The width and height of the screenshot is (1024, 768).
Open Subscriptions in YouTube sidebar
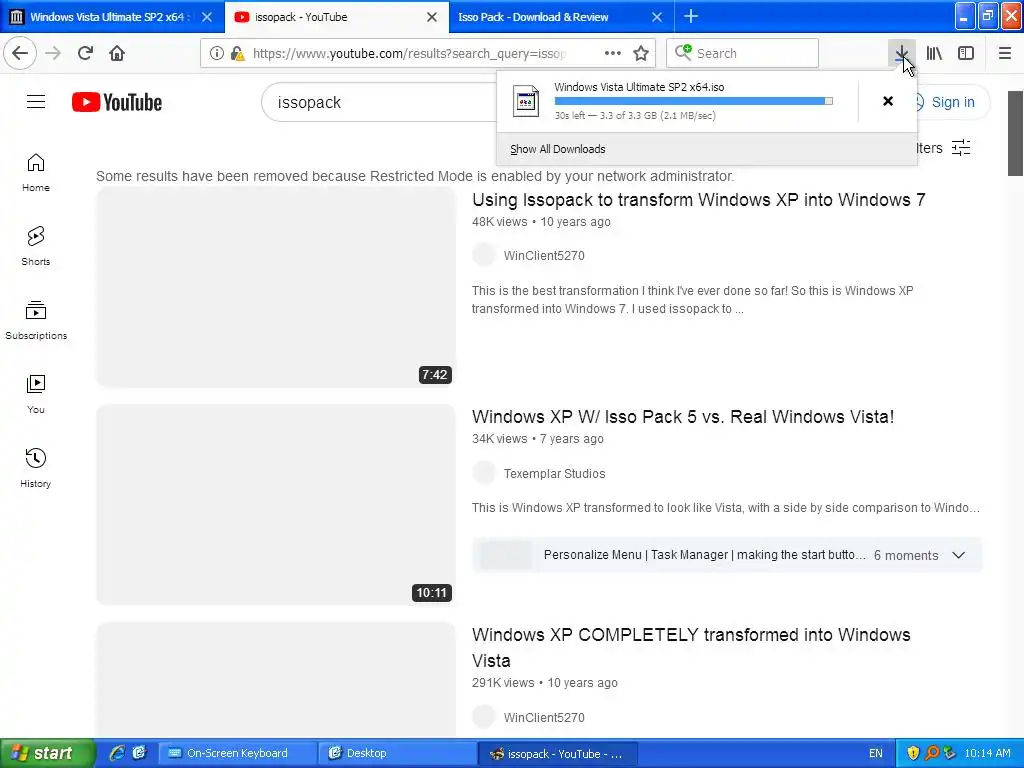[x=36, y=320]
